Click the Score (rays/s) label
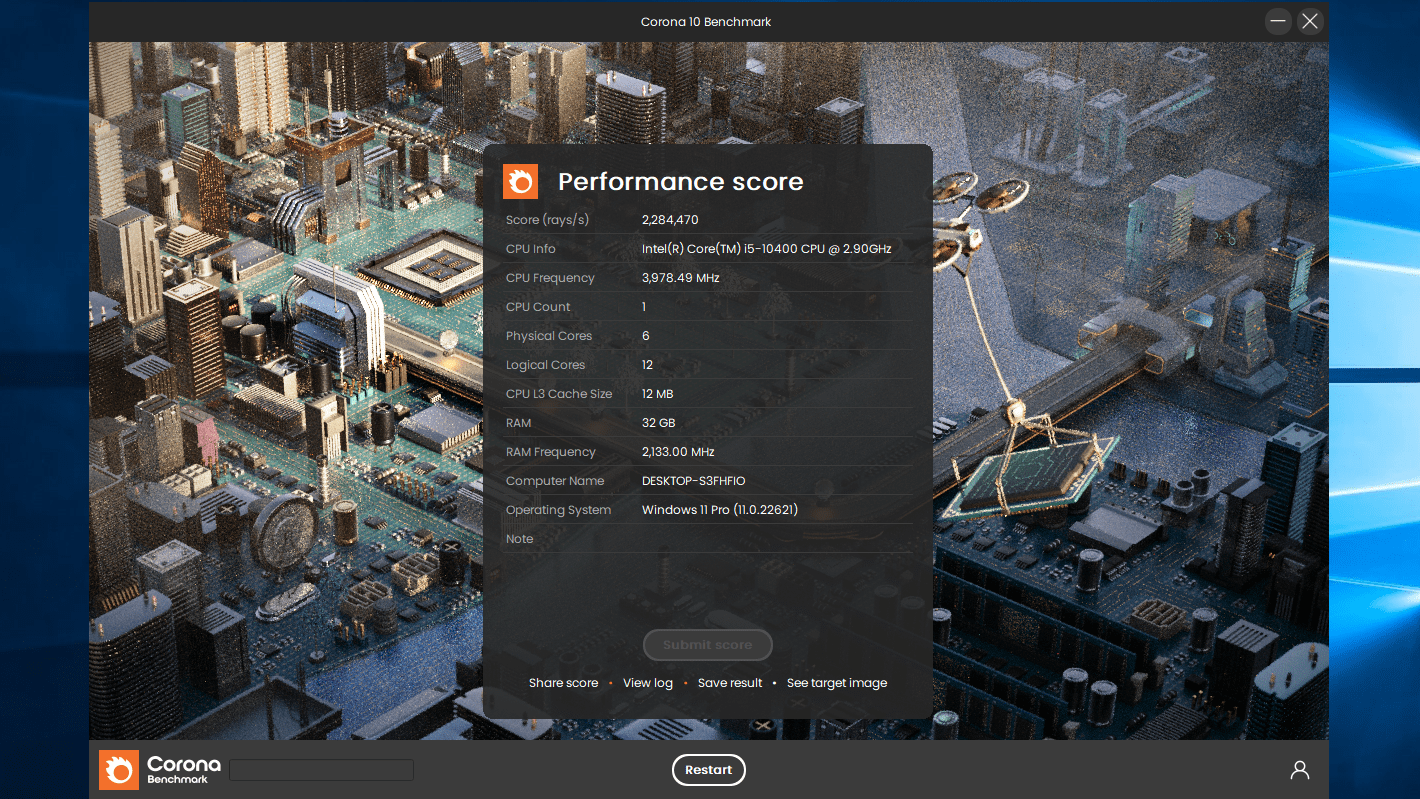 point(547,220)
